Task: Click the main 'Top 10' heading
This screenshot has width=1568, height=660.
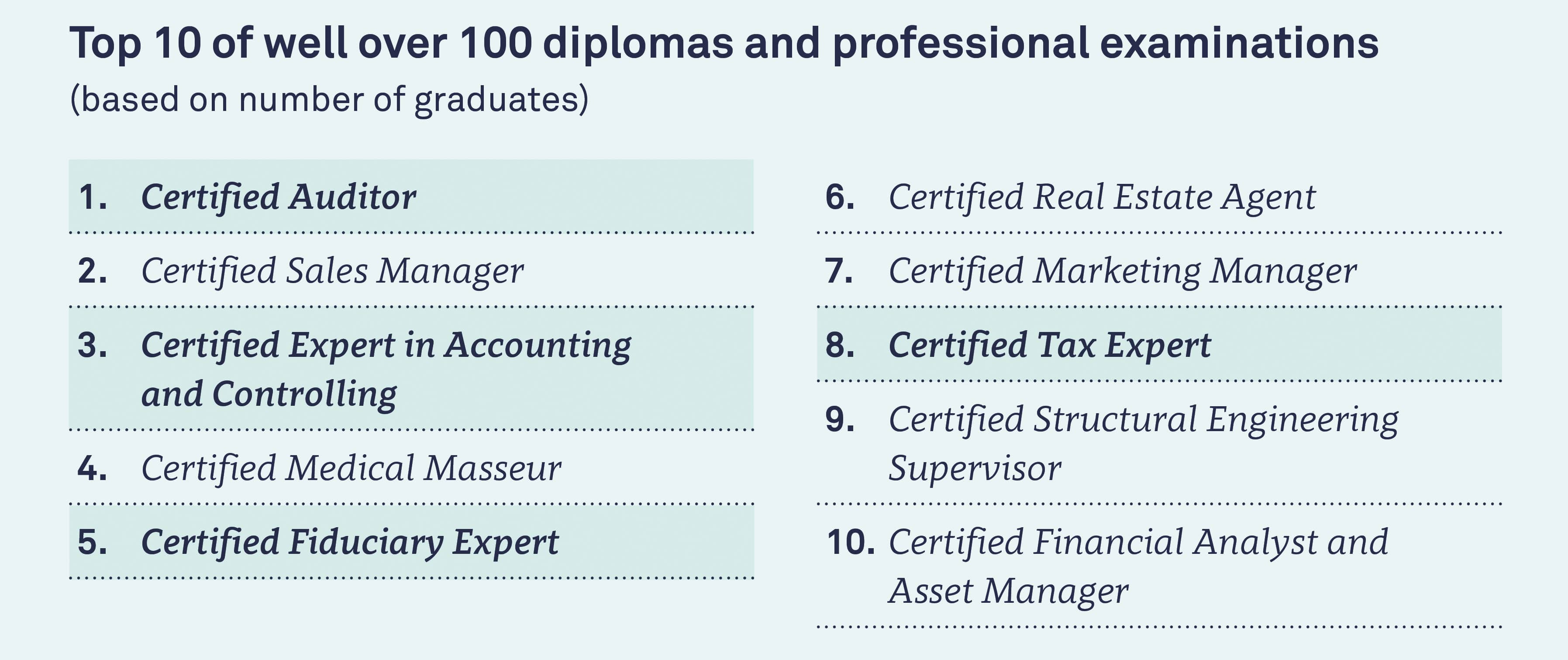Action: (724, 44)
